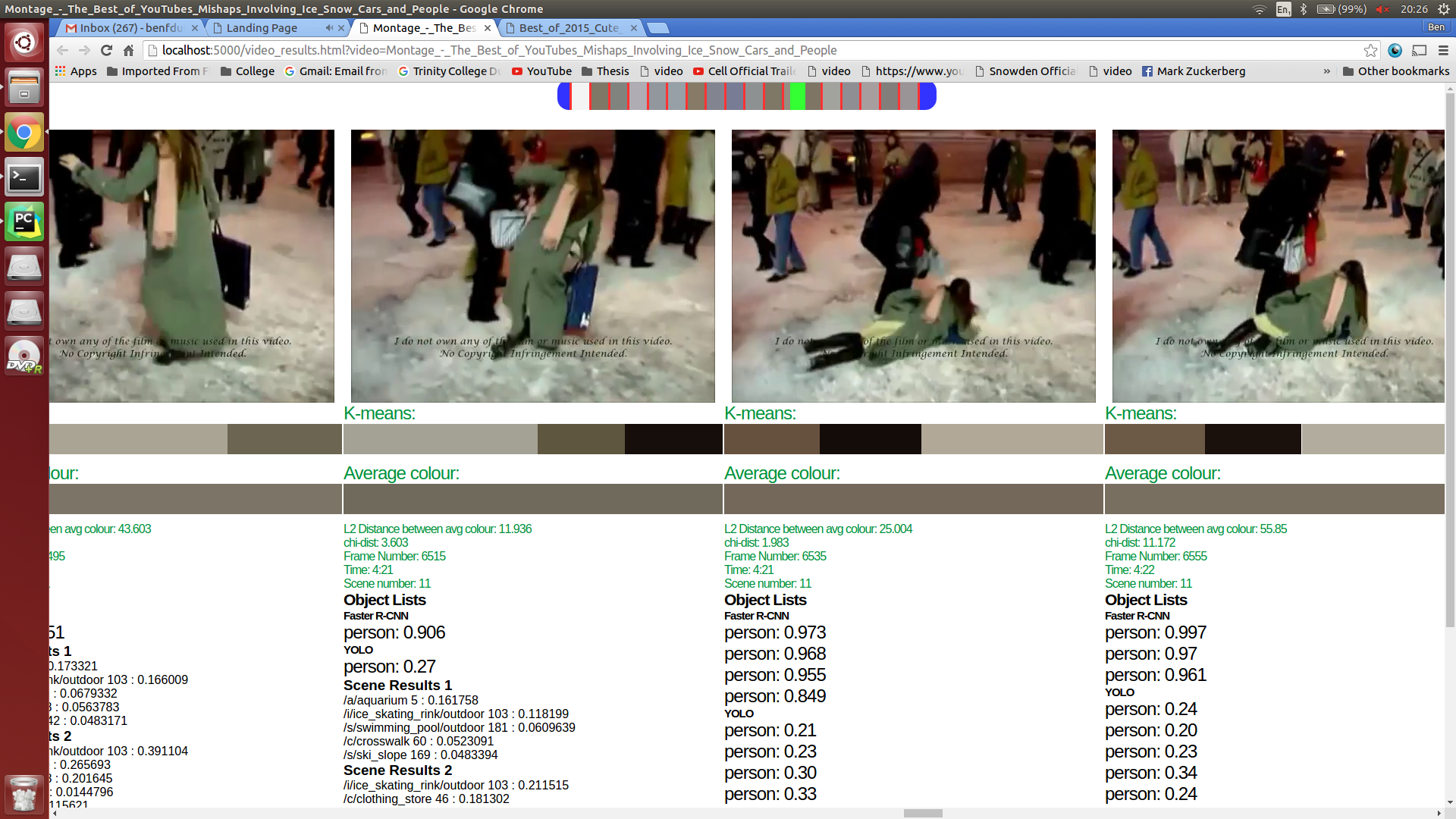This screenshot has height=819, width=1456.
Task: Mute the Landing Page tab audio
Action: click(329, 28)
